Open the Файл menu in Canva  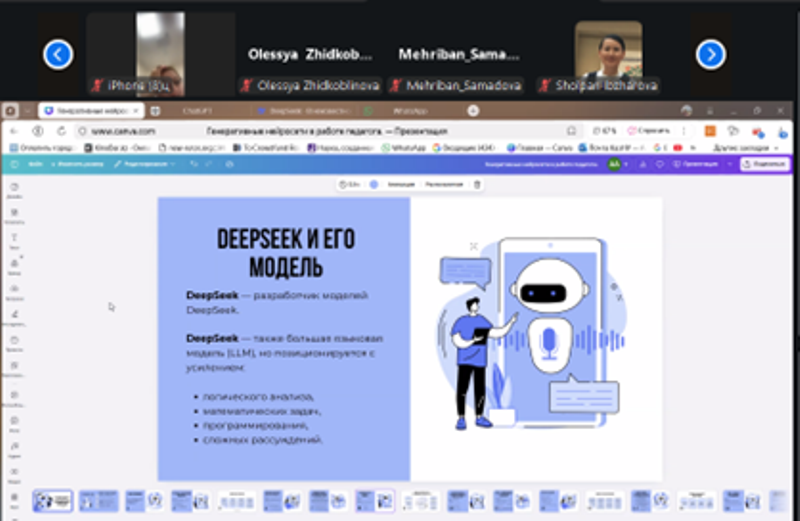pyautogui.click(x=35, y=163)
